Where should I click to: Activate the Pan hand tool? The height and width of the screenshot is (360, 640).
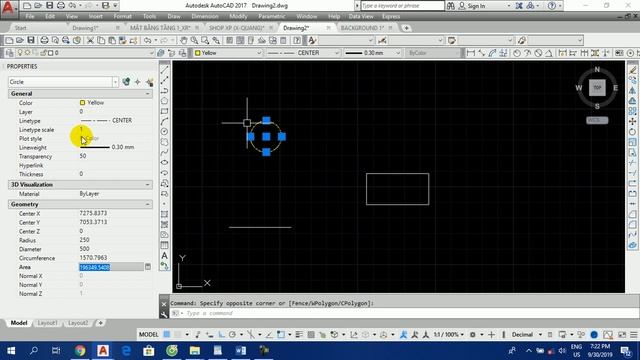click(184, 40)
